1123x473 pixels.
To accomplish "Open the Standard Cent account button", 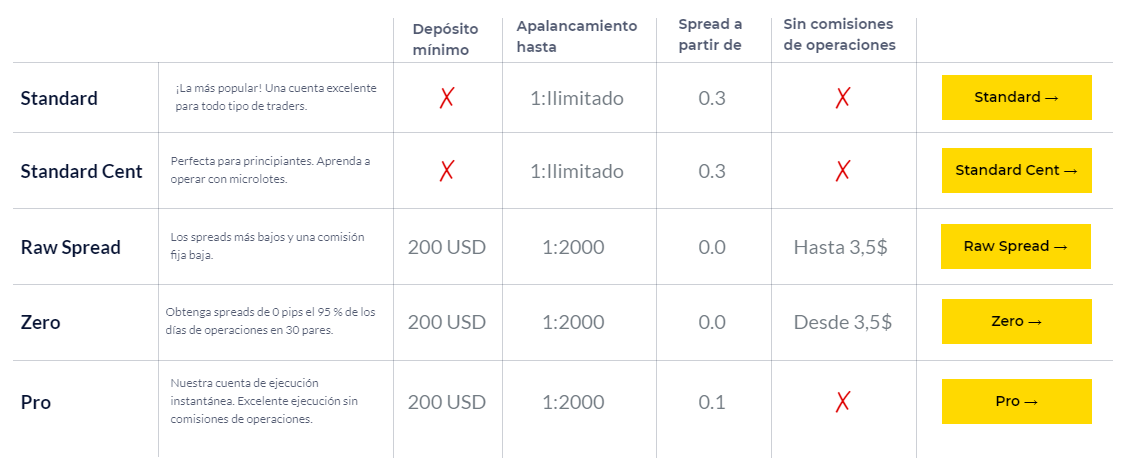I will pos(1016,171).
